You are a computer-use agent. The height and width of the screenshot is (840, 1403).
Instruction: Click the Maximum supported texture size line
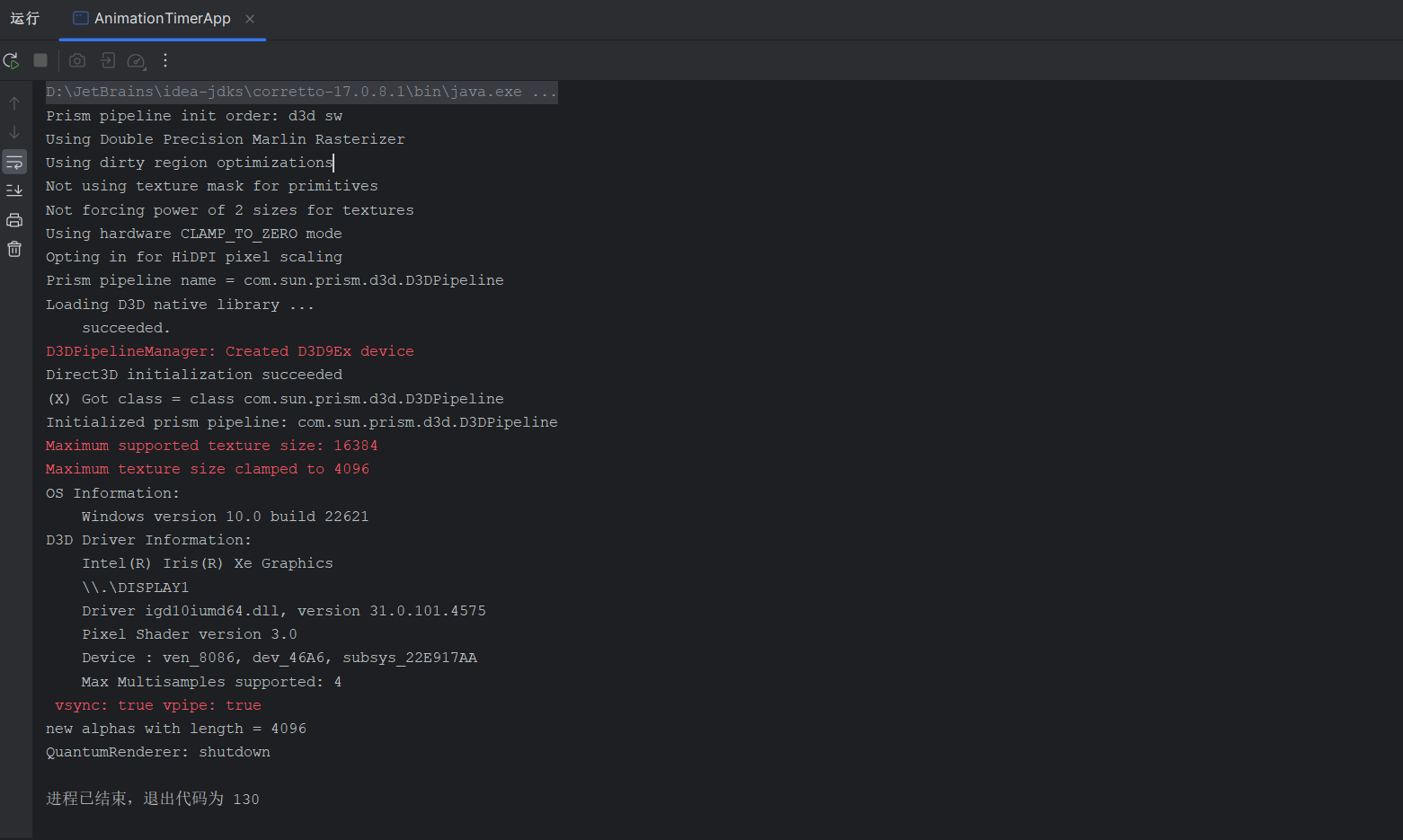coord(211,446)
